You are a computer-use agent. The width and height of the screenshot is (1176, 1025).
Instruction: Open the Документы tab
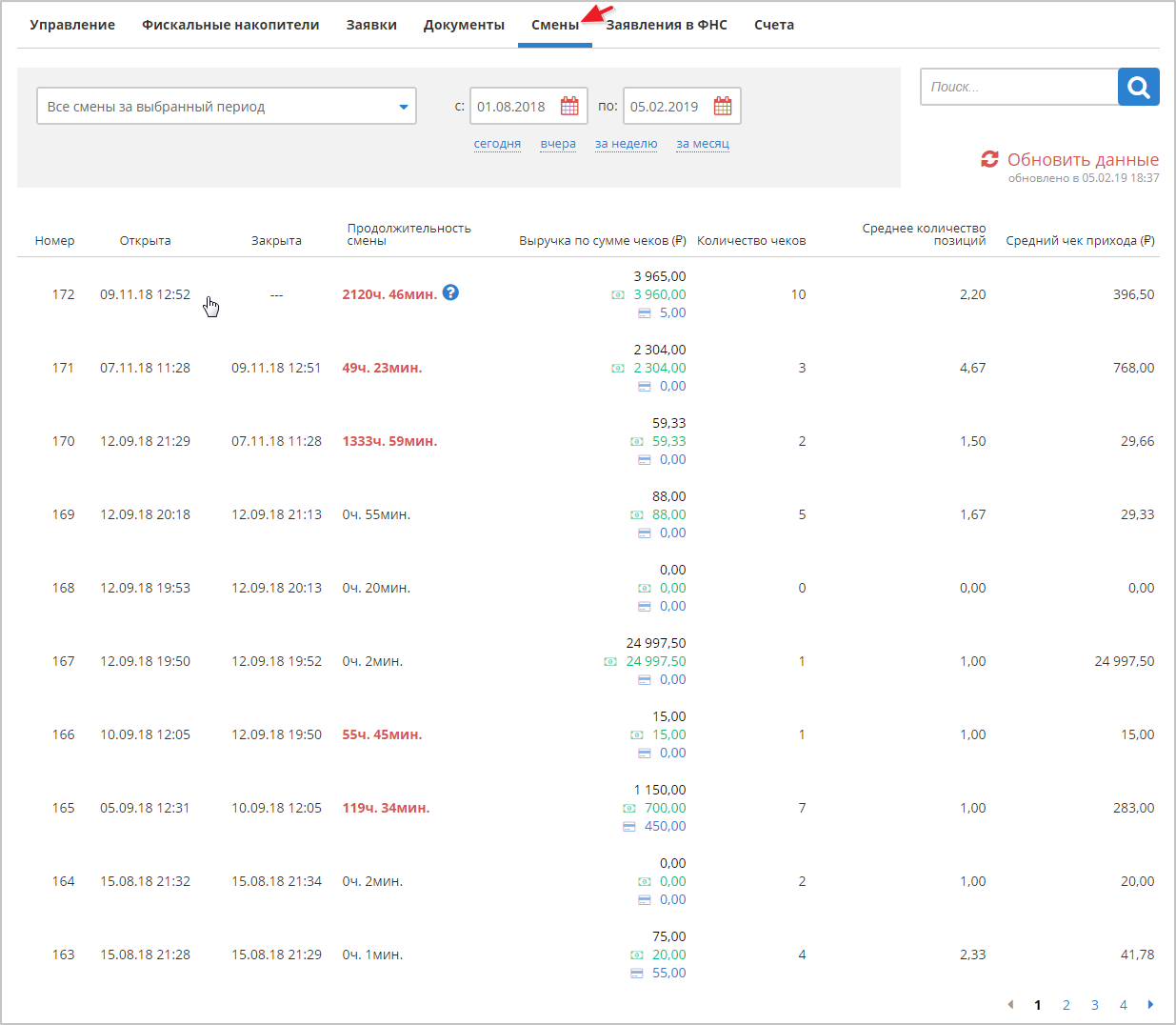point(464,25)
